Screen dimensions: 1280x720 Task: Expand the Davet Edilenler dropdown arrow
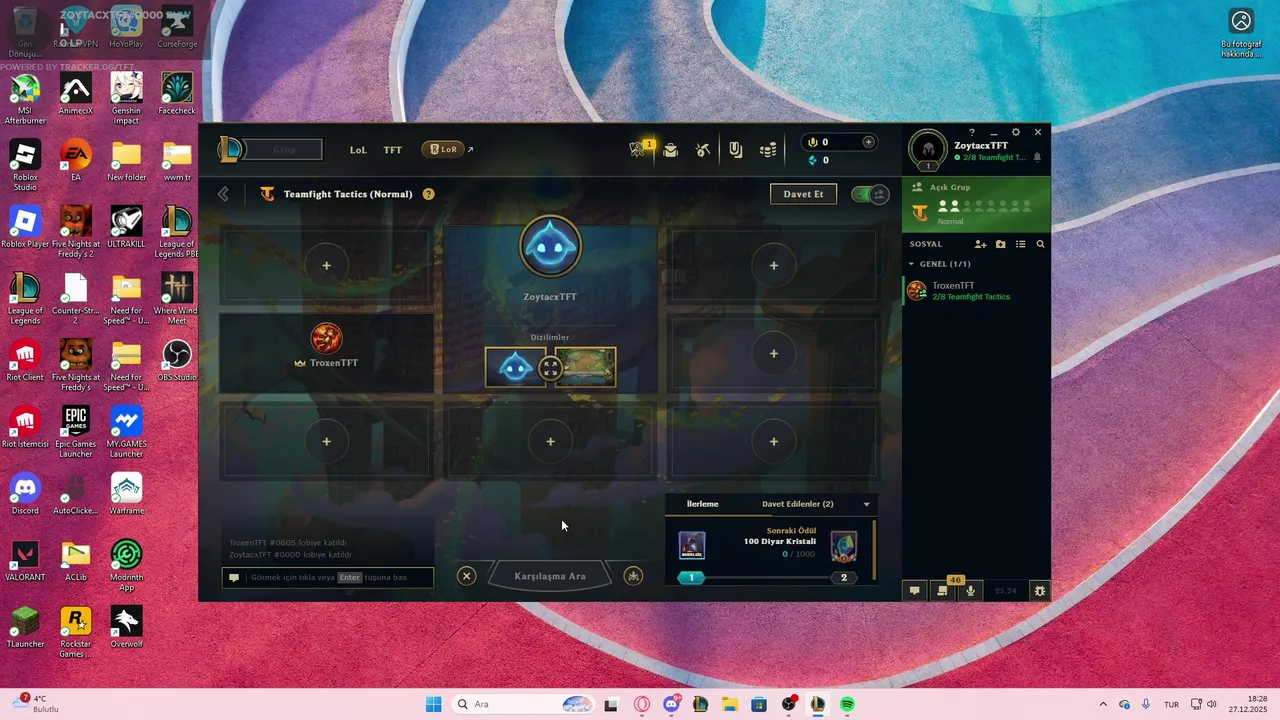click(866, 504)
